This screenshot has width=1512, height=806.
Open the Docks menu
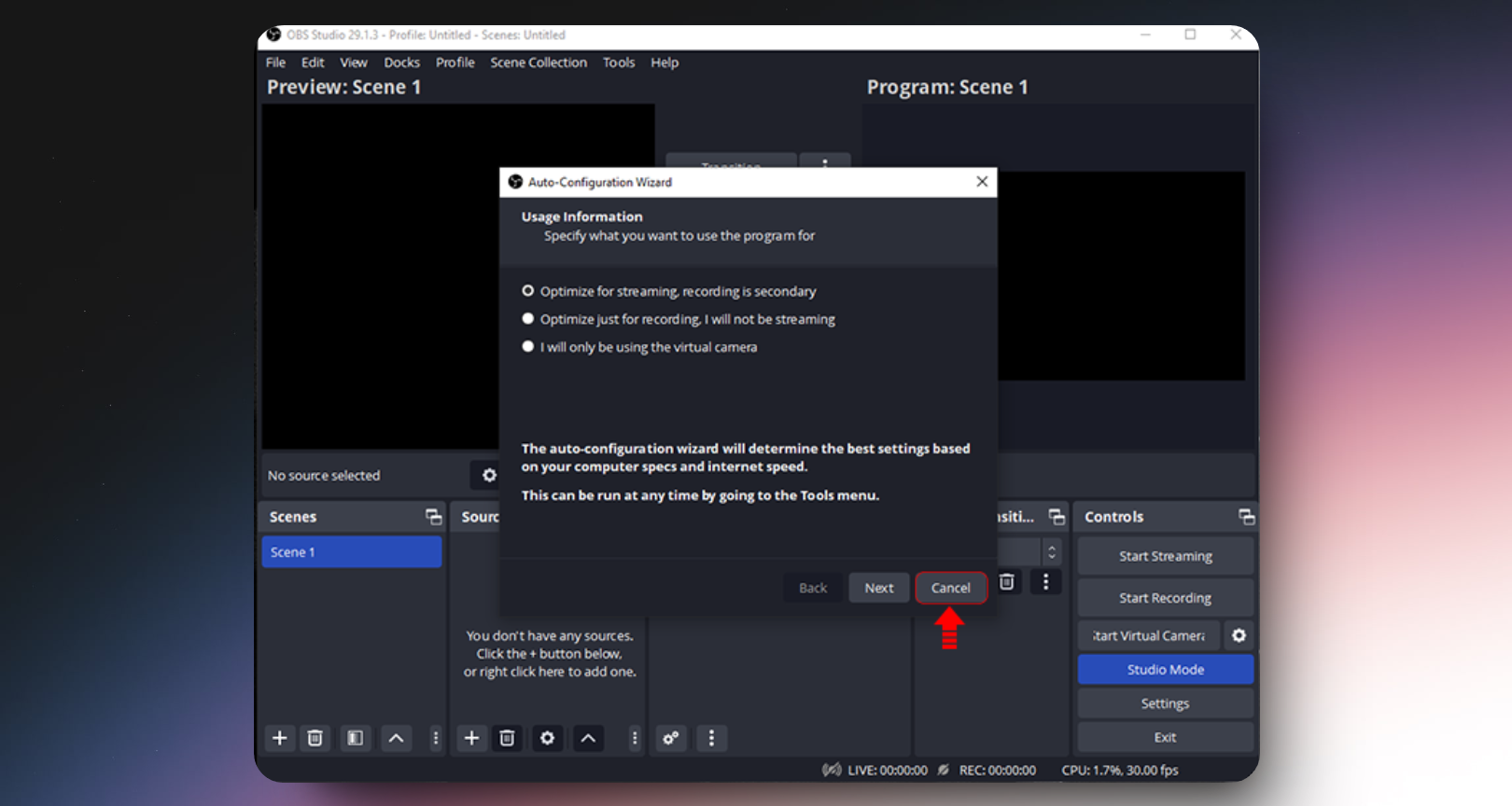click(x=401, y=63)
